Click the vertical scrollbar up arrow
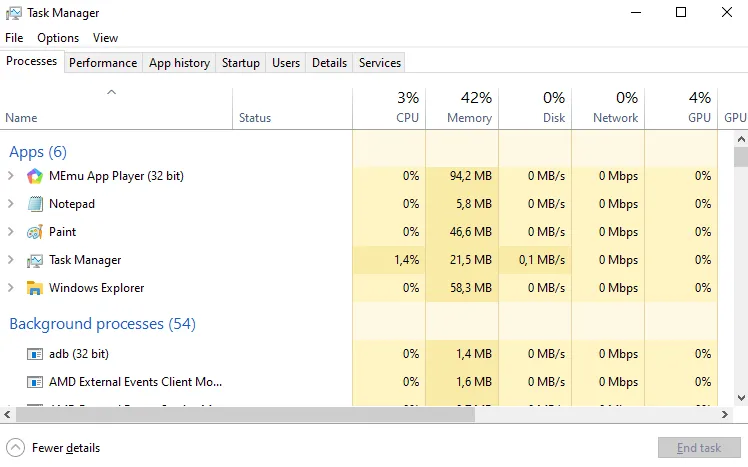The image size is (748, 467). coord(741,139)
